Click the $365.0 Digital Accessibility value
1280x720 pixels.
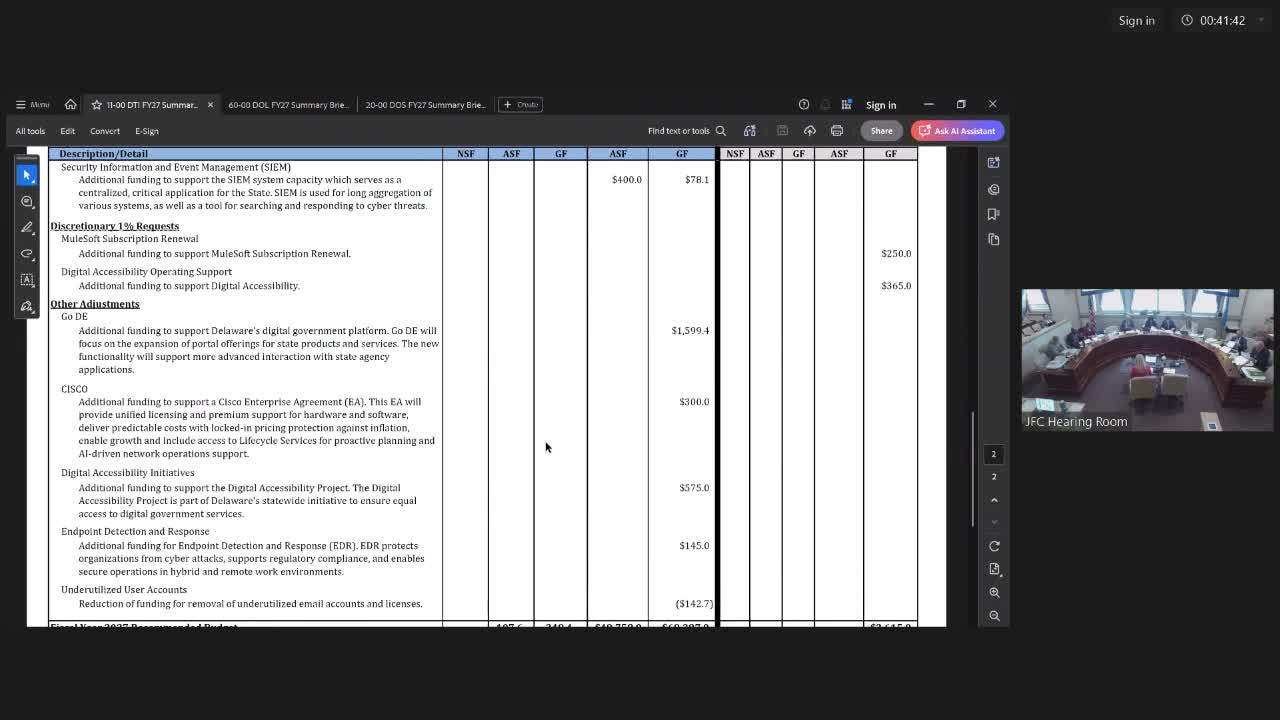pos(896,286)
